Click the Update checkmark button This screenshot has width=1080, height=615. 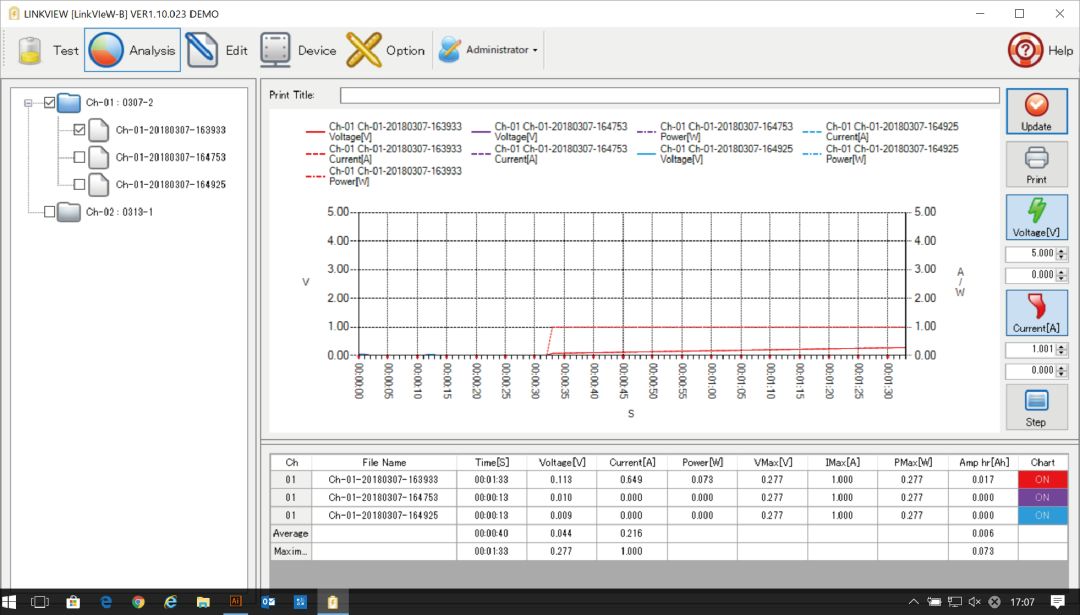1037,111
